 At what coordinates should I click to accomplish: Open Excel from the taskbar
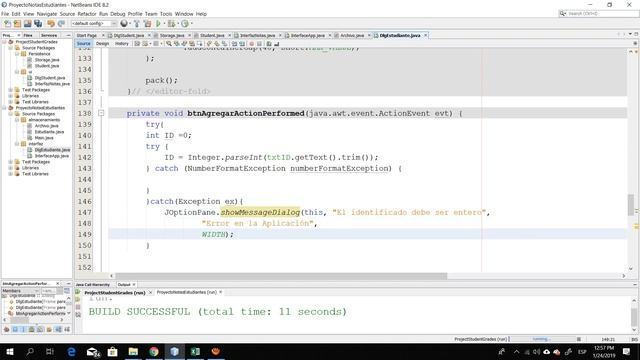pyautogui.click(x=195, y=351)
